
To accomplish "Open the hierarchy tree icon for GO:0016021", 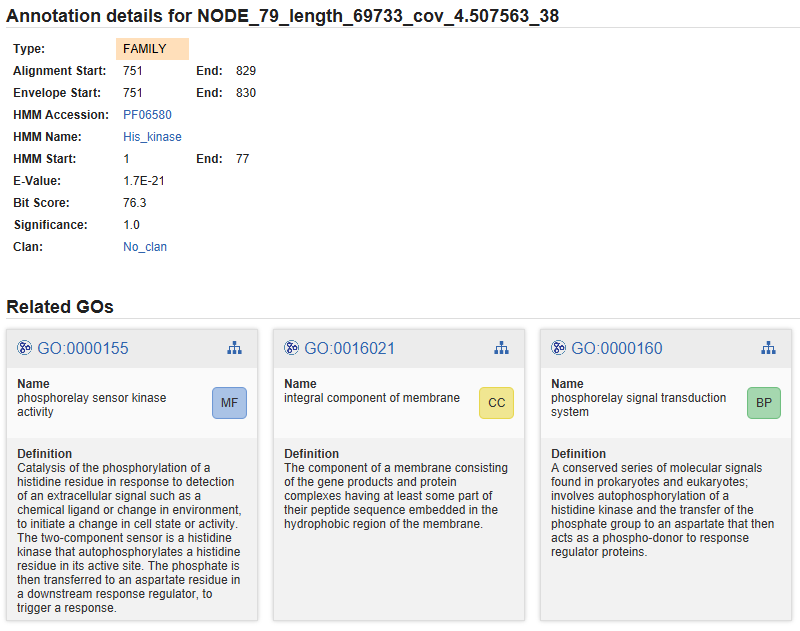I will pos(502,348).
